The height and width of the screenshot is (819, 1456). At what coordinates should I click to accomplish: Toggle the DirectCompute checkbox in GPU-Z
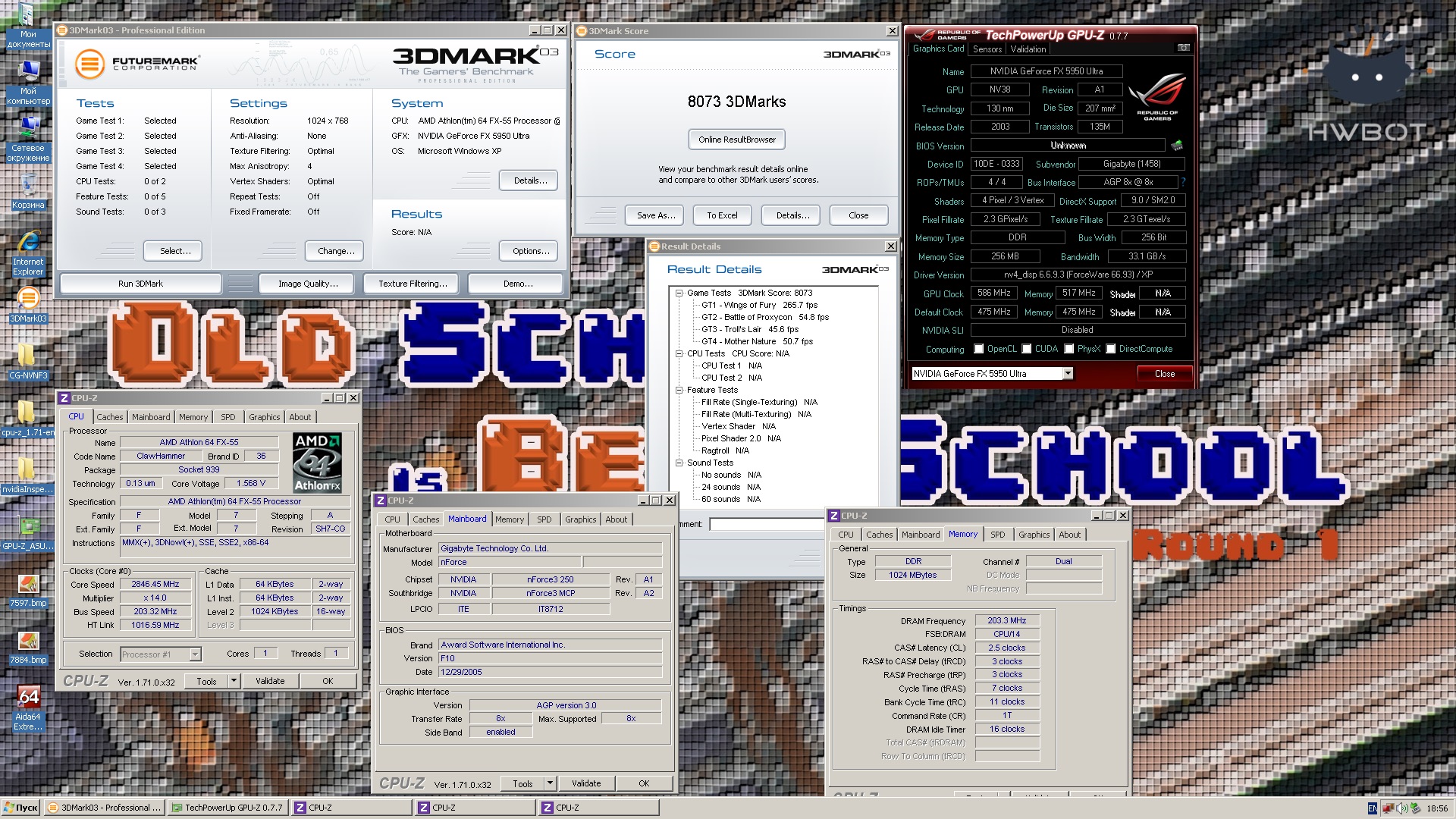tap(1111, 349)
